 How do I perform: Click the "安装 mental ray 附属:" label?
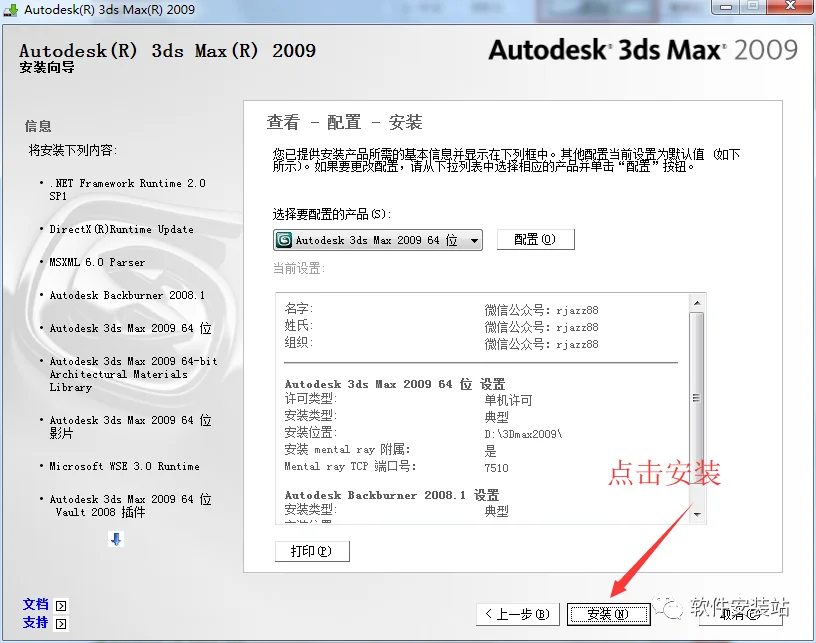(x=347, y=449)
